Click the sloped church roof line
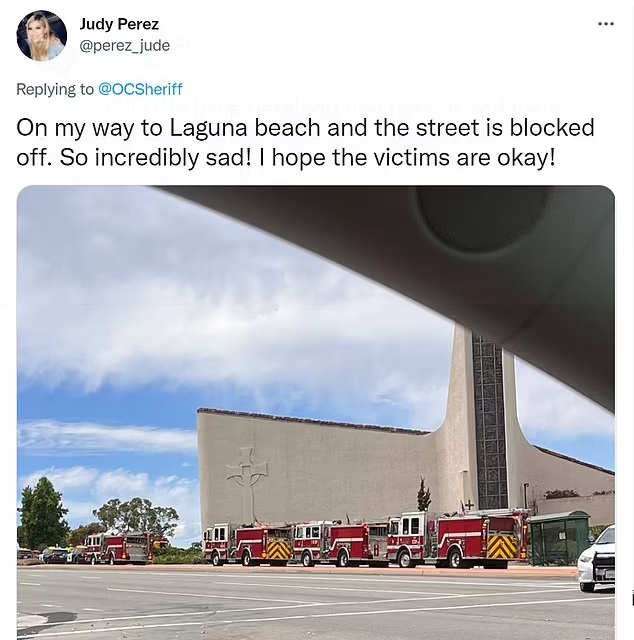 click(x=314, y=420)
